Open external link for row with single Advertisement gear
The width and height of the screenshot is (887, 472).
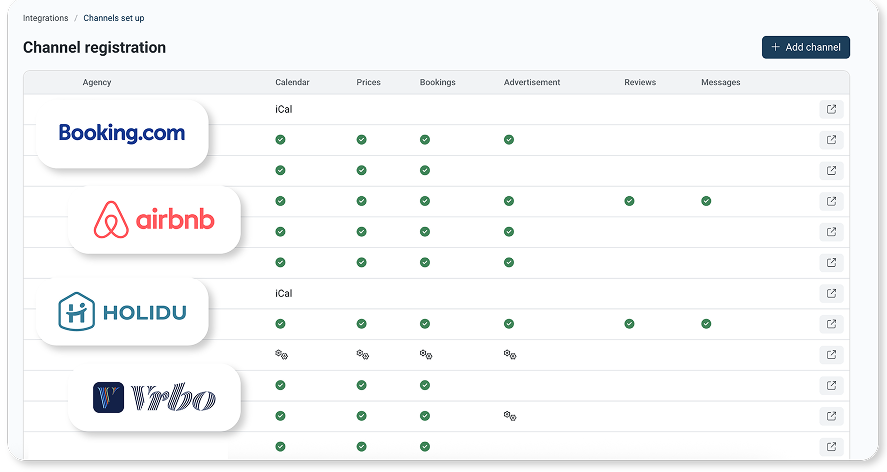(x=831, y=416)
